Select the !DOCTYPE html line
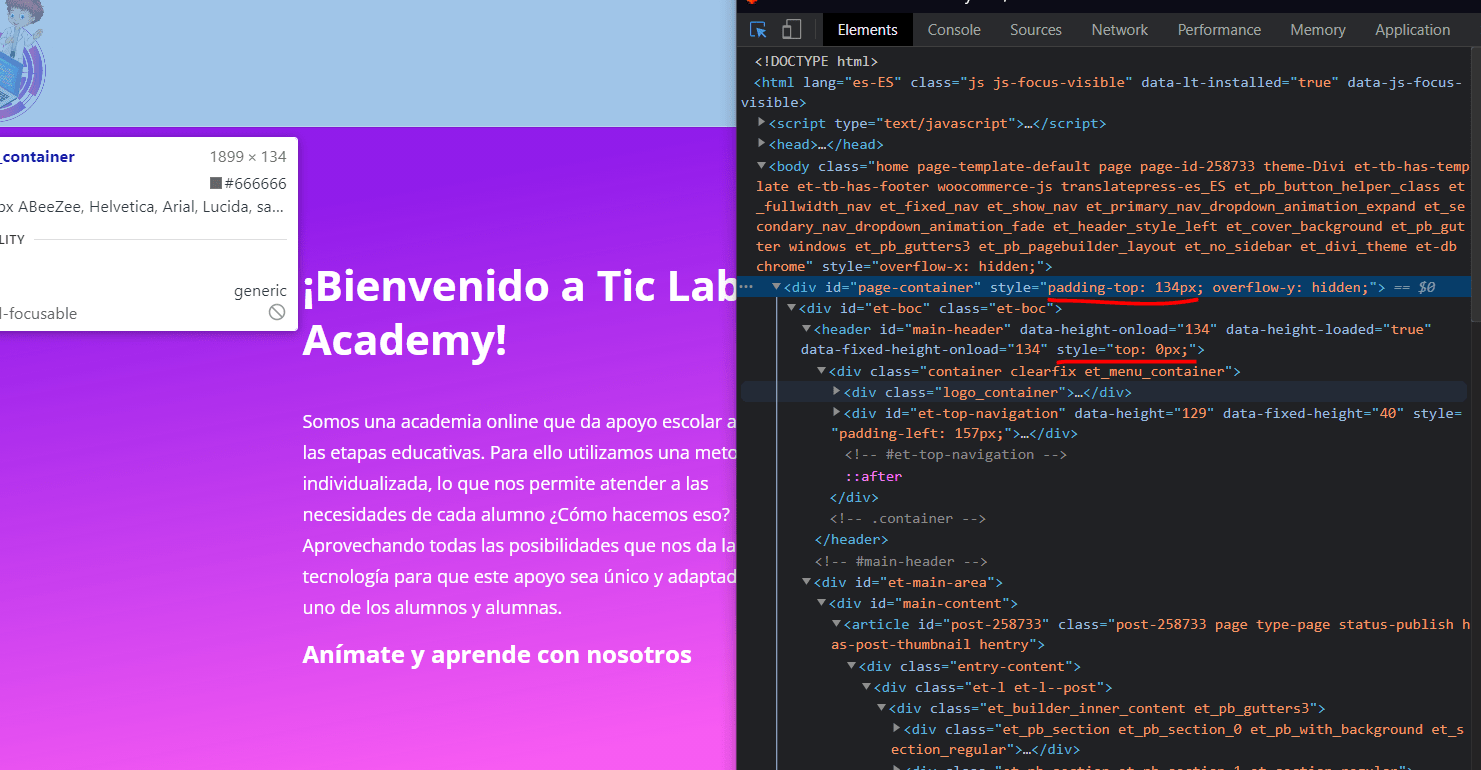This screenshot has width=1481, height=770. tap(816, 61)
